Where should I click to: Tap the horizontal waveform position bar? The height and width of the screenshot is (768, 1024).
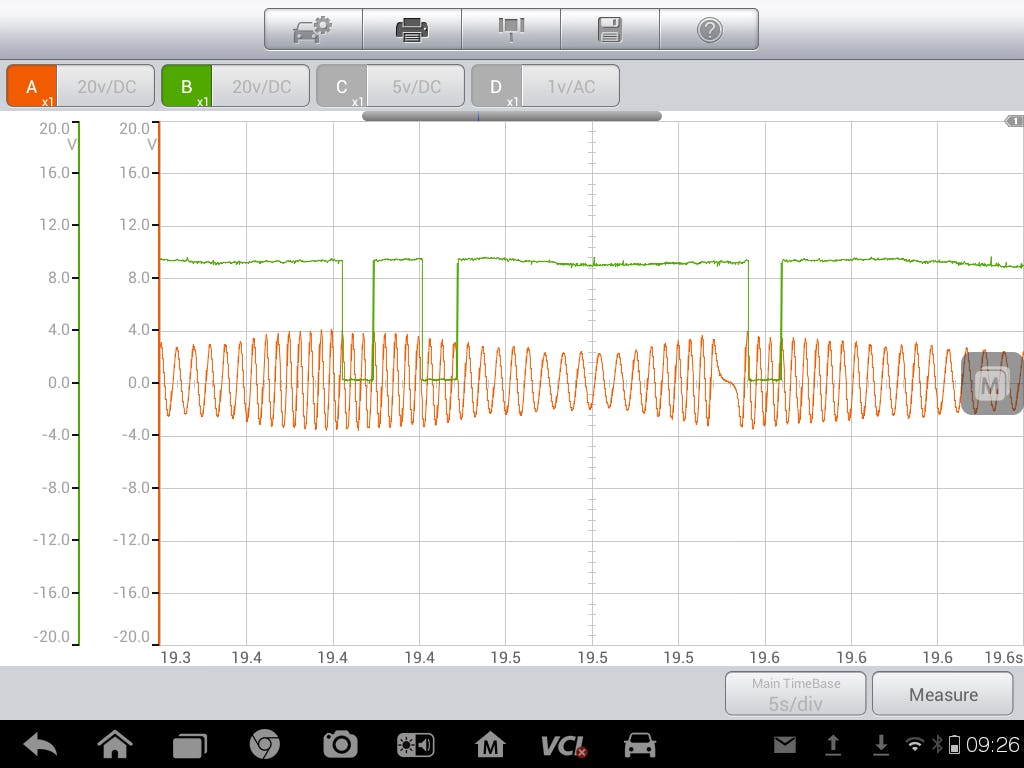pos(511,116)
